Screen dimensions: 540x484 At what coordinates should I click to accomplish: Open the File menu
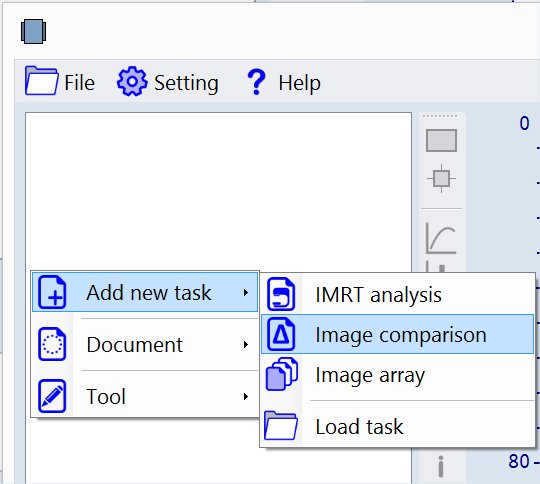pyautogui.click(x=60, y=82)
